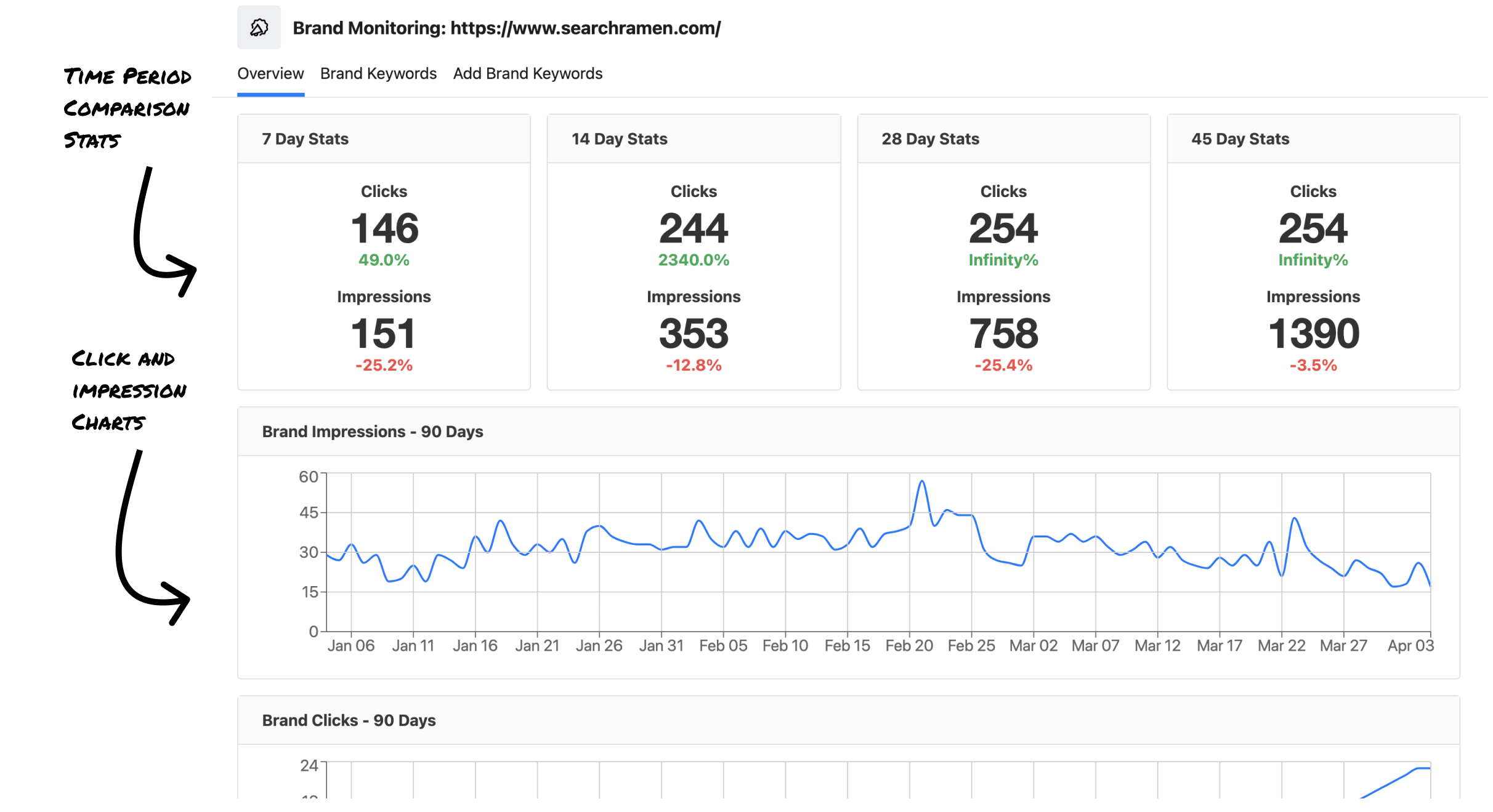Image resolution: width=1493 pixels, height=812 pixels.
Task: Click the Jan 06 axis label
Action: pos(350,646)
